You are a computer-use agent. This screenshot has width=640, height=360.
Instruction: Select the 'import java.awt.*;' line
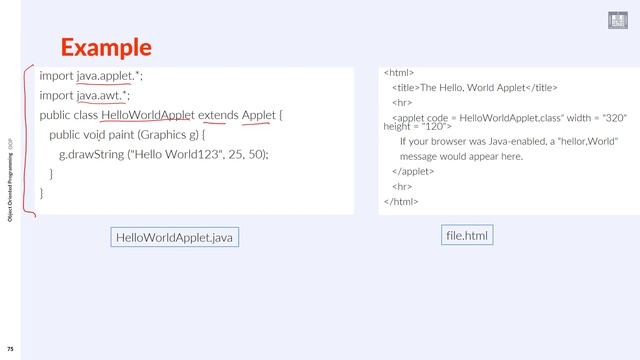coord(84,96)
